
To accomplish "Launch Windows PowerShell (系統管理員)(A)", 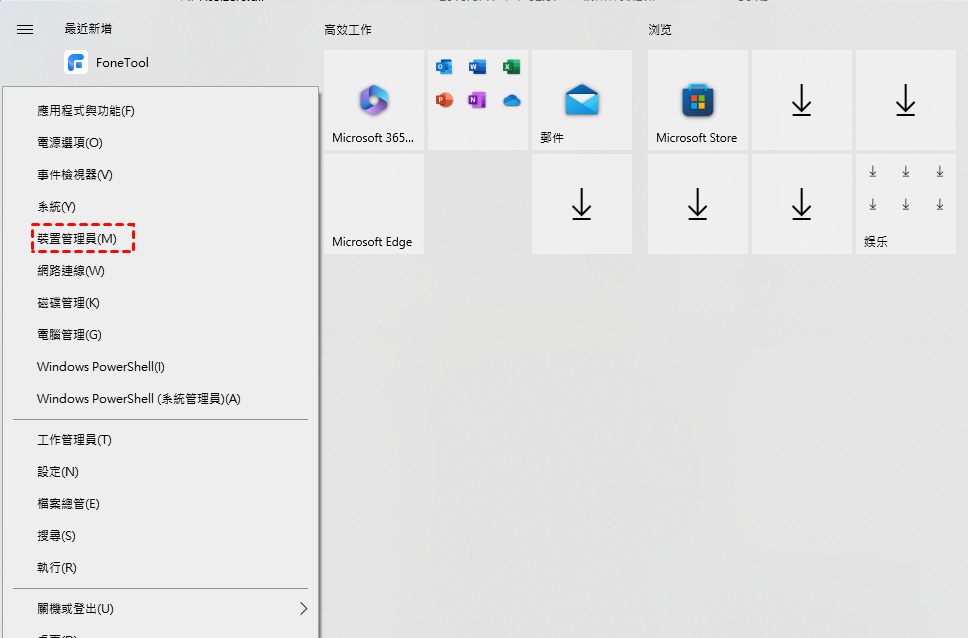I will pos(139,399).
